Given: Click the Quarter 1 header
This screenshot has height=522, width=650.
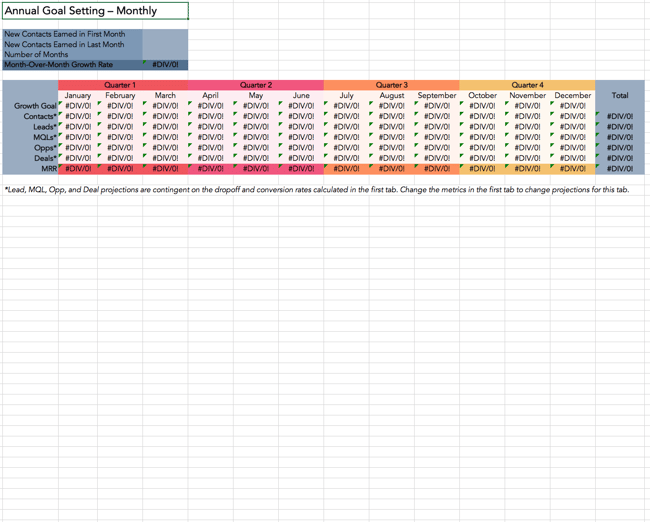Looking at the screenshot, I should 123,85.
